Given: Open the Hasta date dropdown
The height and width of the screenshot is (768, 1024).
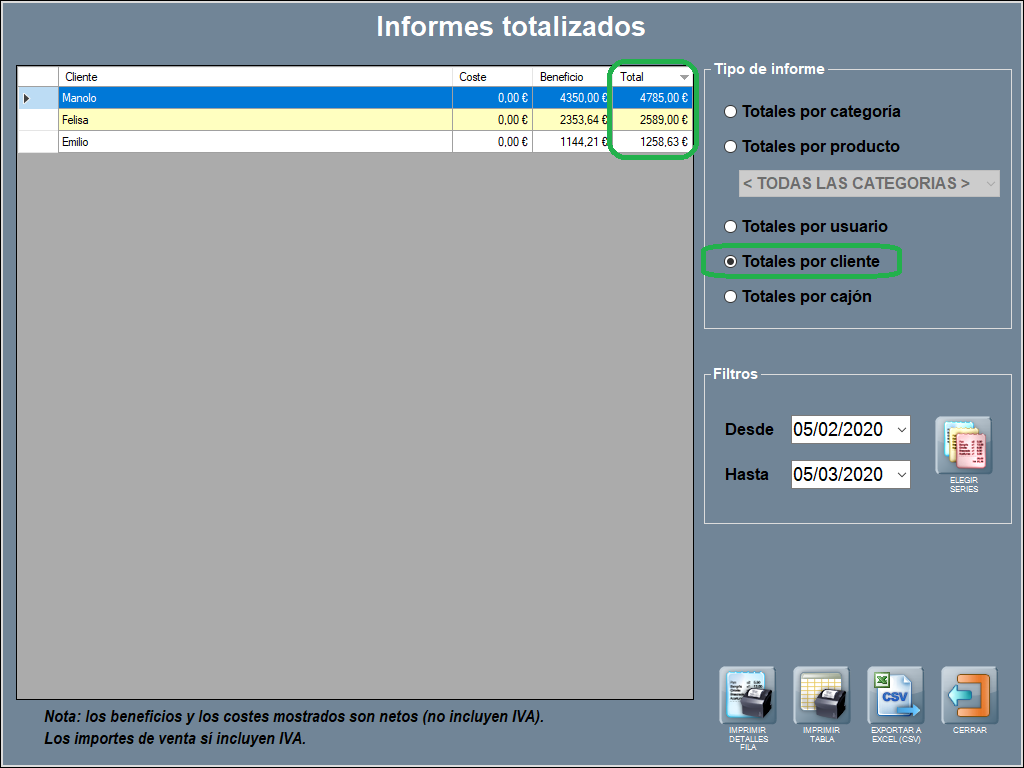Looking at the screenshot, I should 901,475.
